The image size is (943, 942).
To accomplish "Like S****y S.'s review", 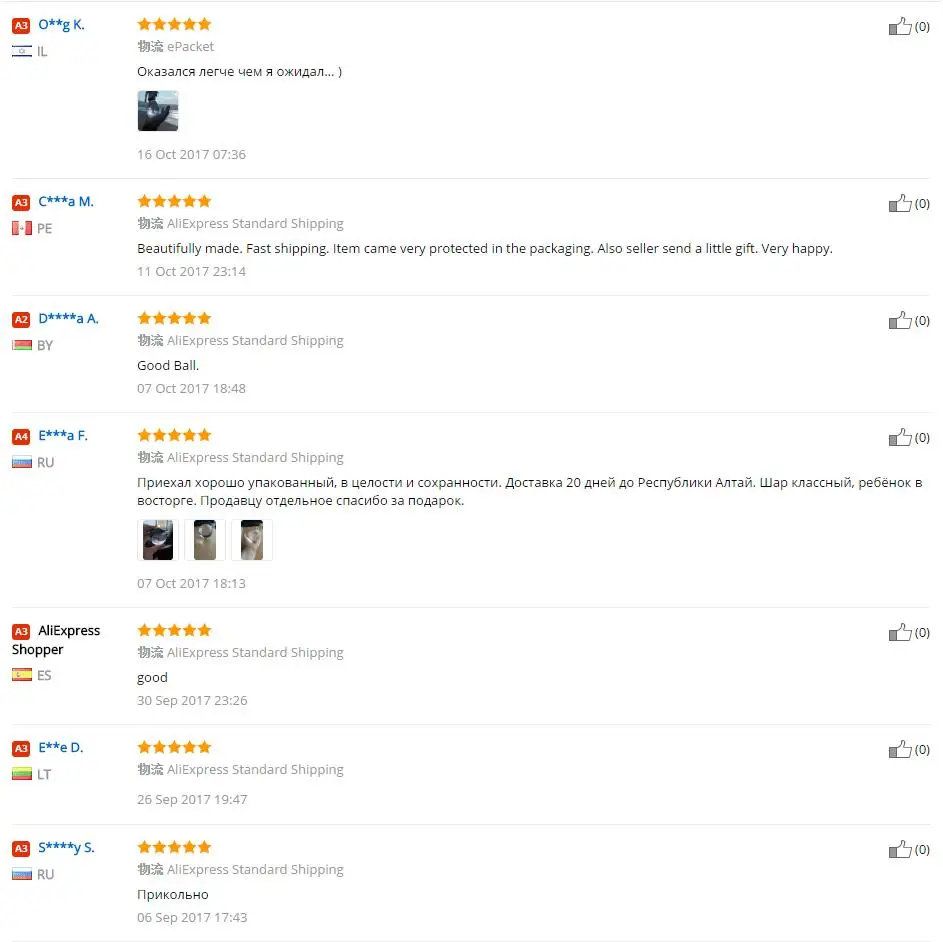I will pos(900,849).
